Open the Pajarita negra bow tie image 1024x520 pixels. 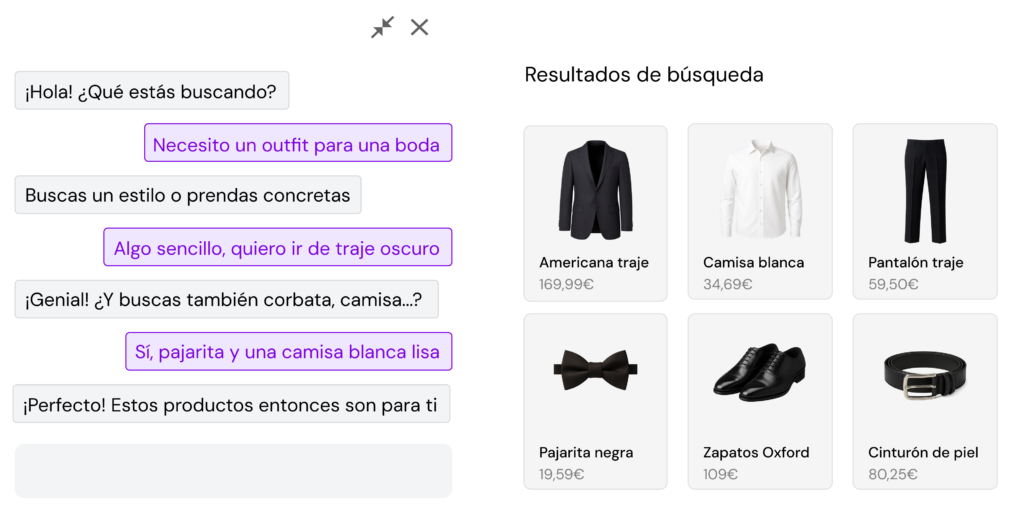click(595, 372)
